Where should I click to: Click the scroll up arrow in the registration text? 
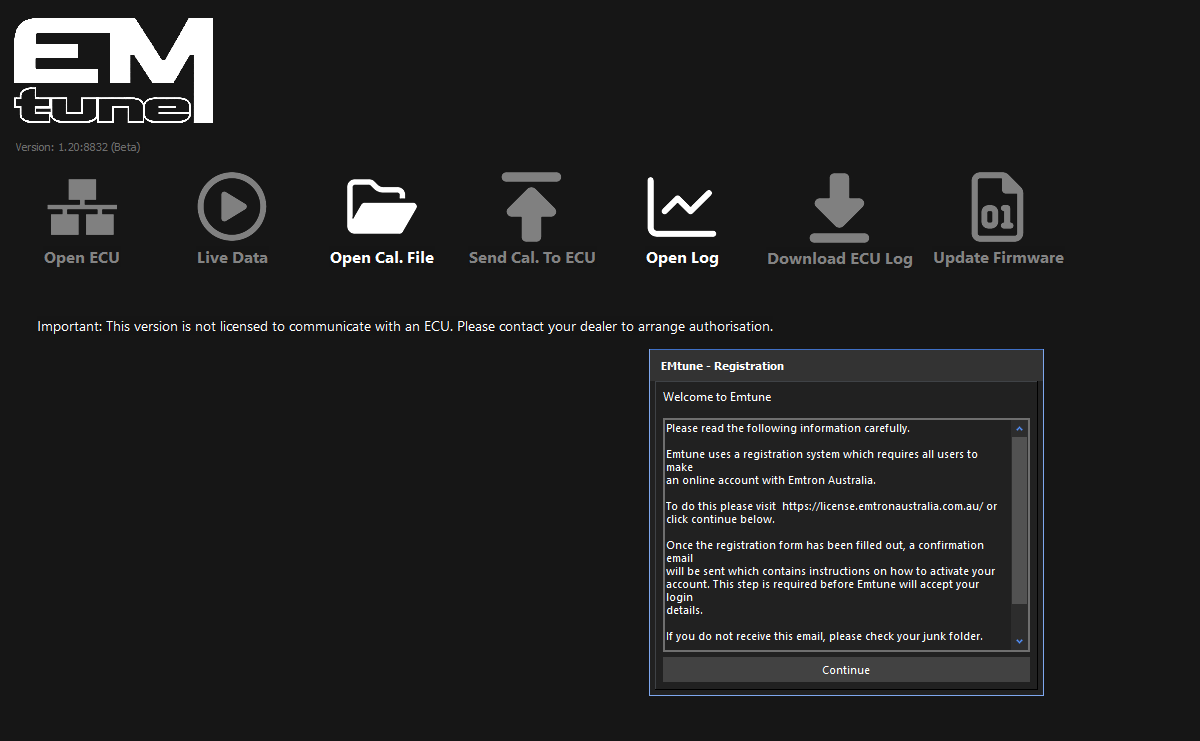[1019, 429]
